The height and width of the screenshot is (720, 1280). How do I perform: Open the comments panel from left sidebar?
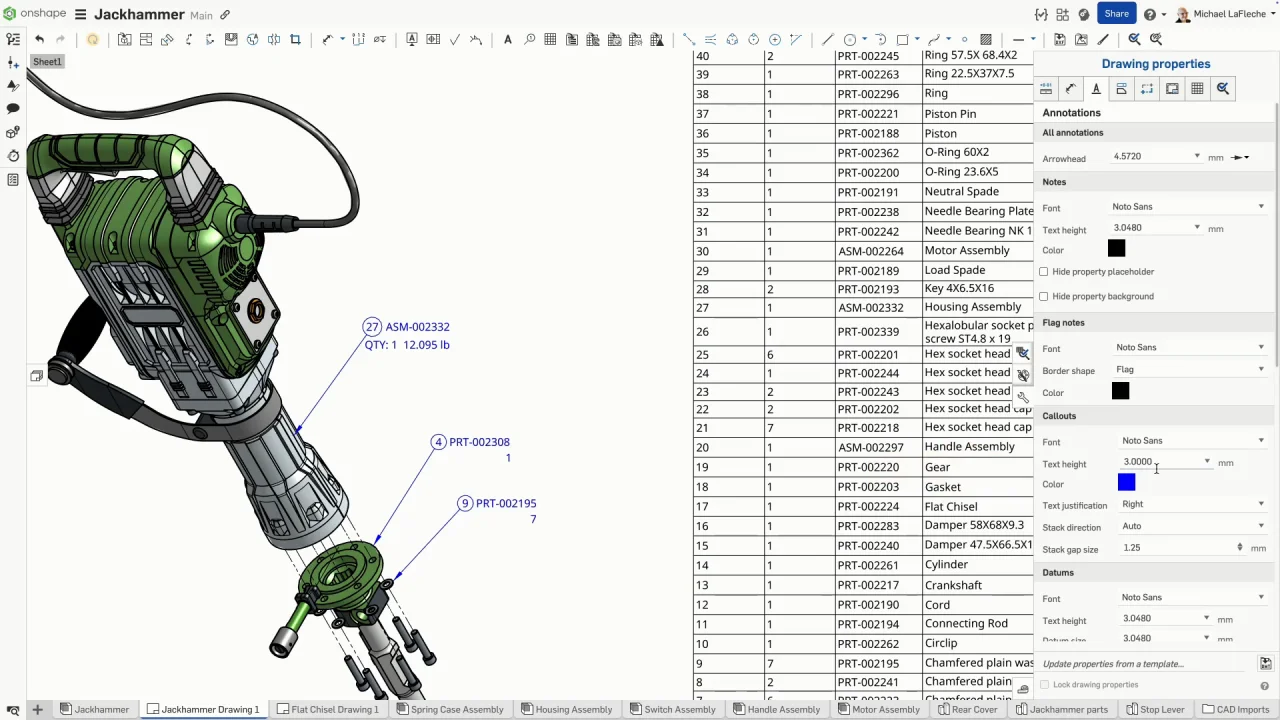tap(13, 108)
